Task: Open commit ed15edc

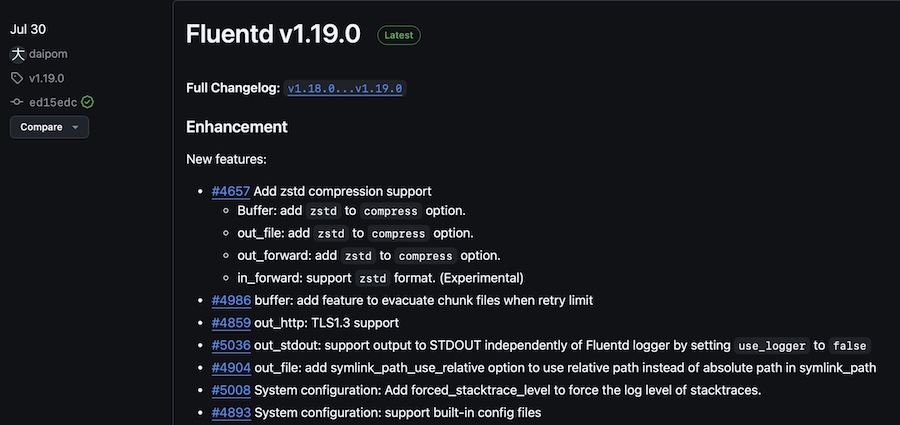Action: tap(53, 102)
